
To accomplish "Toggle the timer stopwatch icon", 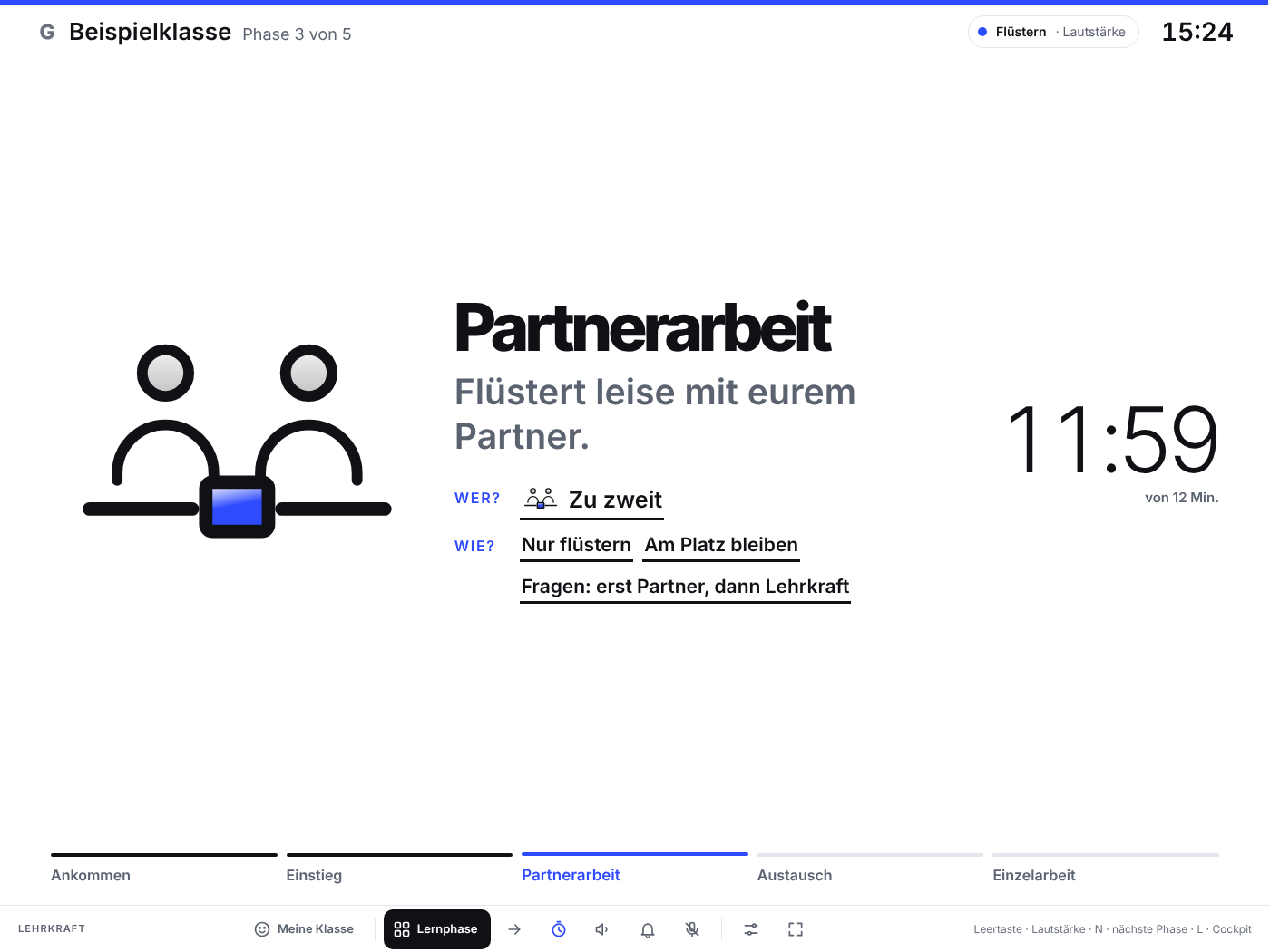I will point(559,929).
